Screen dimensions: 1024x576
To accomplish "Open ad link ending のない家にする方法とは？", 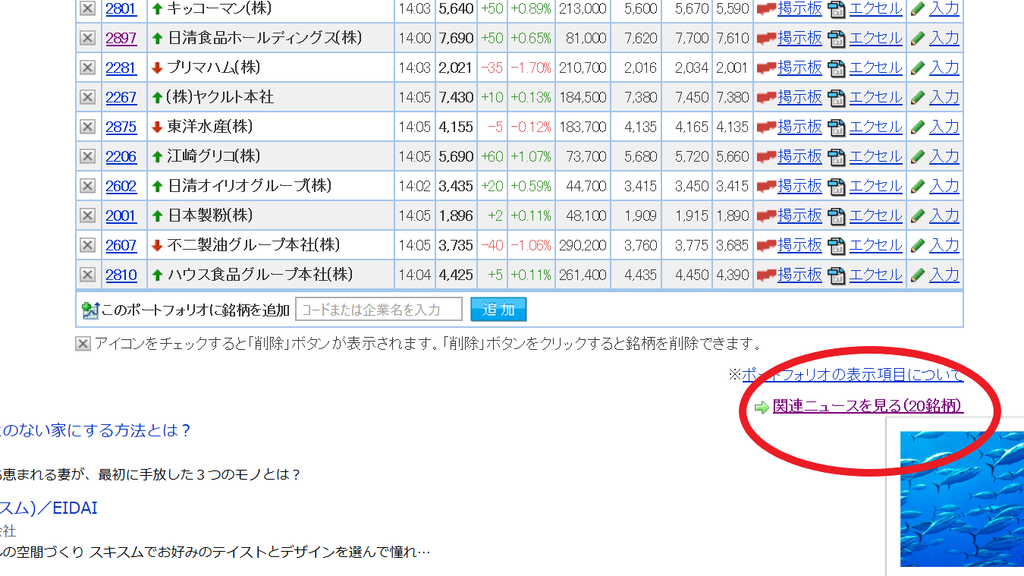I will click(95, 430).
